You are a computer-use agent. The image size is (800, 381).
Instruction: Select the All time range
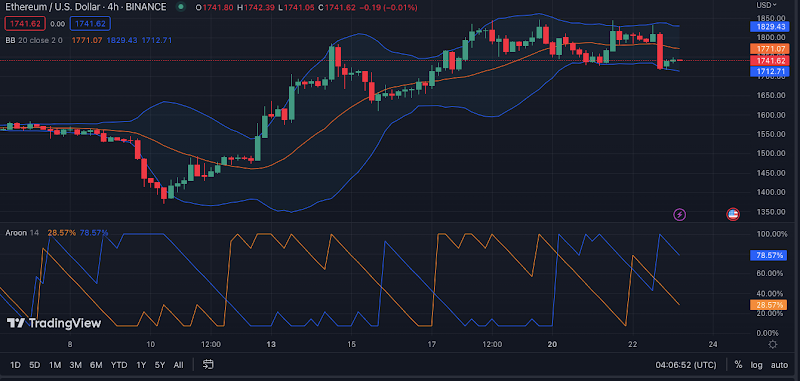click(x=179, y=365)
